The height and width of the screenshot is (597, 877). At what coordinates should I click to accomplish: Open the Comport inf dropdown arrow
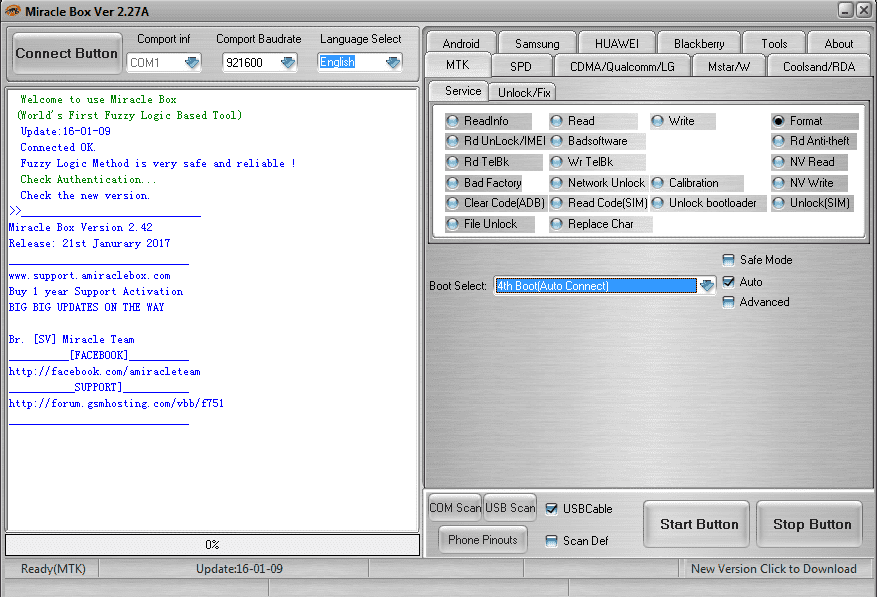192,62
